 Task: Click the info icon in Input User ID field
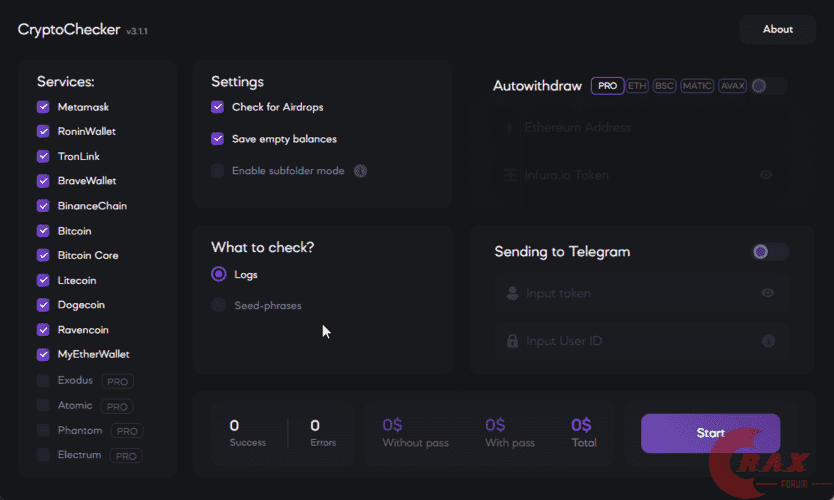768,341
